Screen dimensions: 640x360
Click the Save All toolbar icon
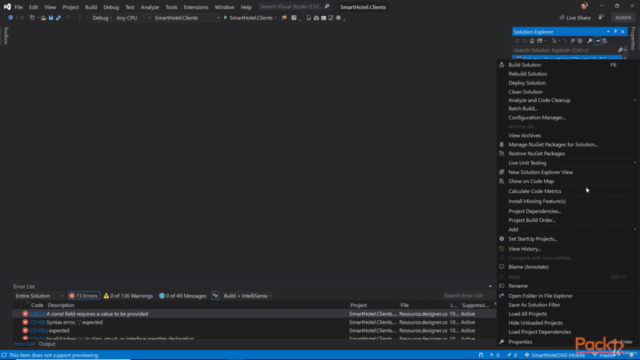(58, 18)
